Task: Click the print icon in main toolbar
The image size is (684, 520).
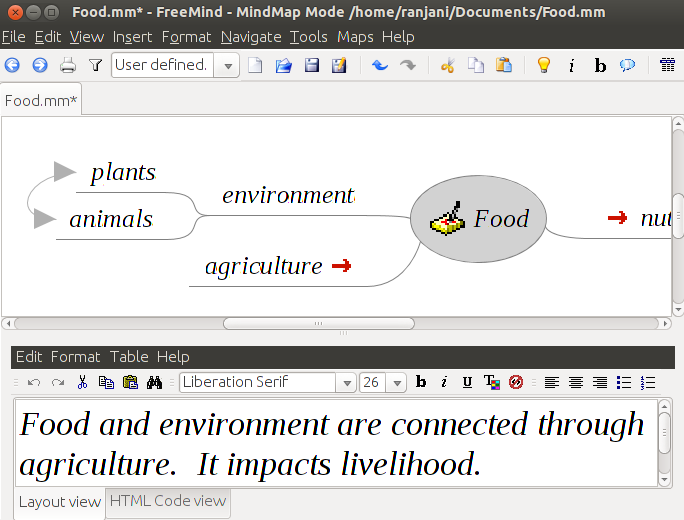Action: pyautogui.click(x=68, y=65)
